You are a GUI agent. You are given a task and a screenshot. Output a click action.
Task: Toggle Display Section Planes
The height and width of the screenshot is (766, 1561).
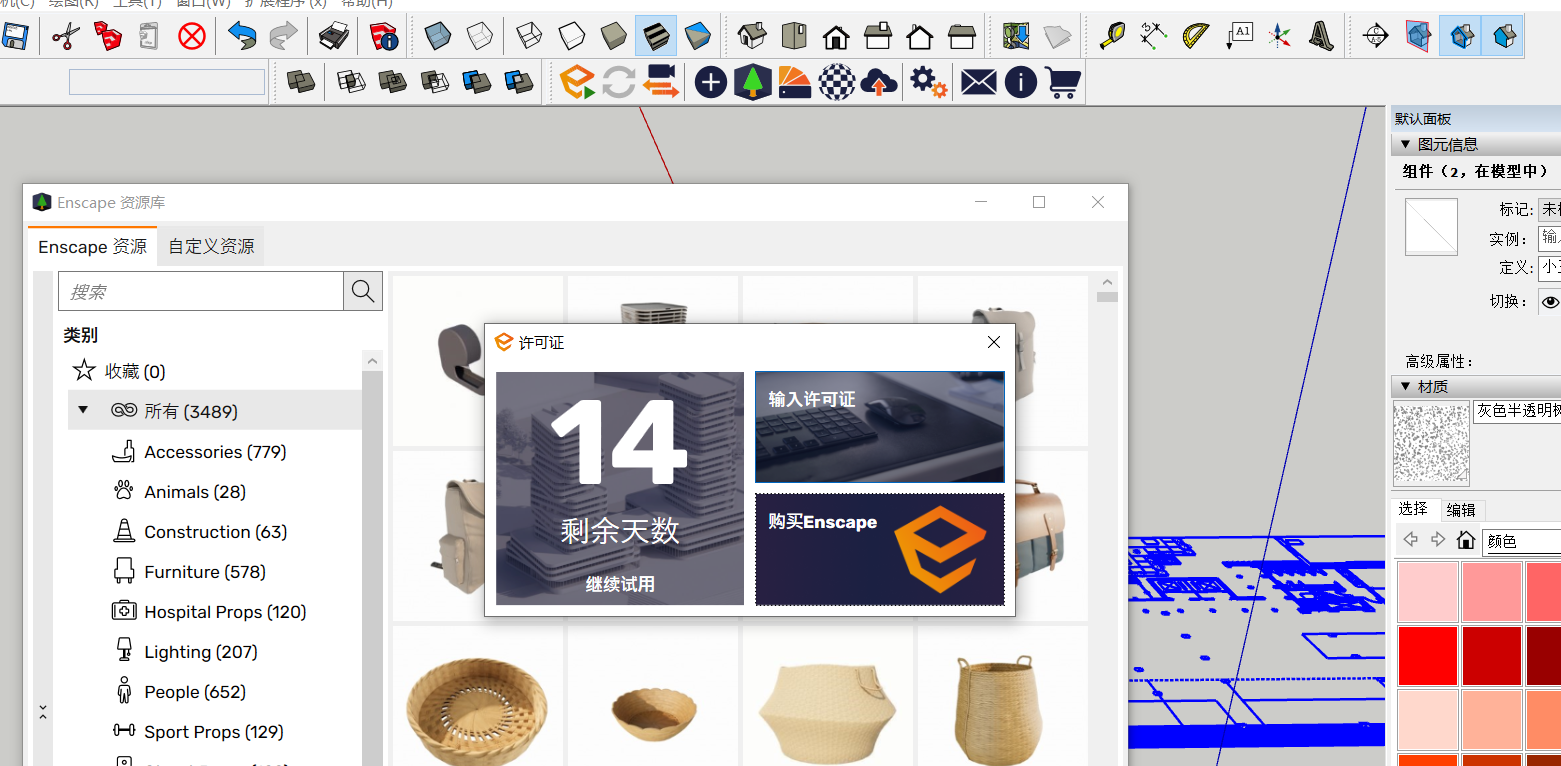[1418, 37]
